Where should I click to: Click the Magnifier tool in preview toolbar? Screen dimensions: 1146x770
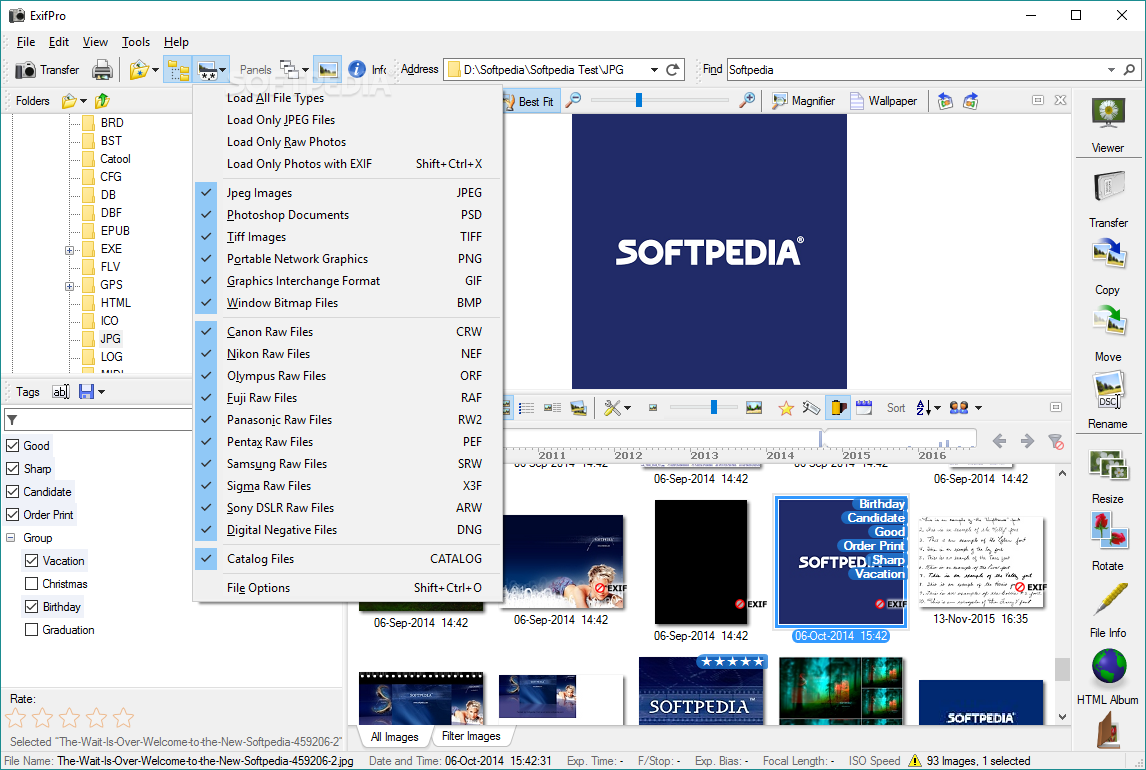pos(803,101)
